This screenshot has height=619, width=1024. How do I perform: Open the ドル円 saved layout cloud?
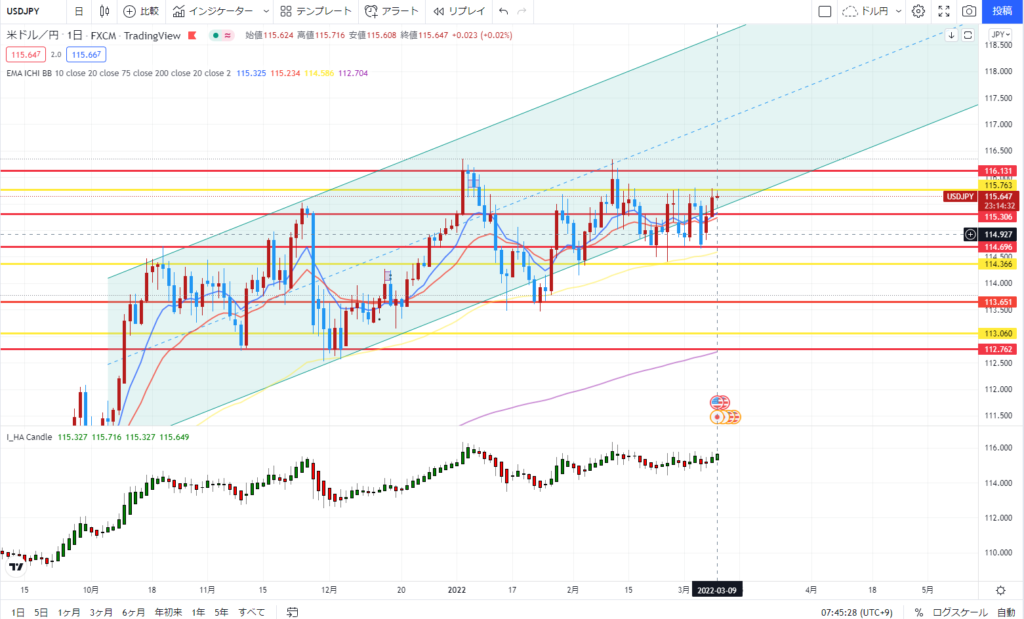[x=865, y=11]
